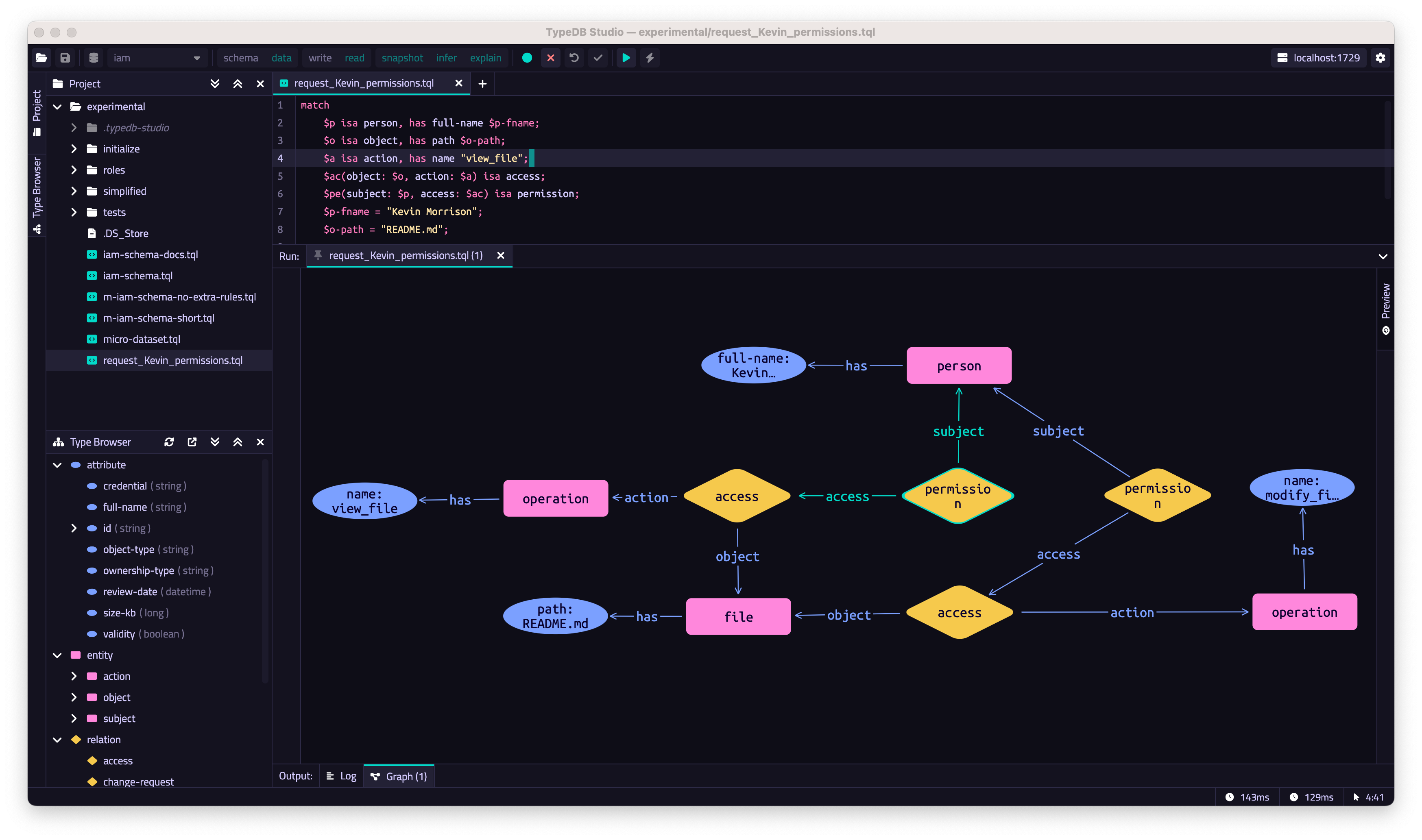The height and width of the screenshot is (840, 1422).
Task: Collapse all in Type Browser
Action: pos(238,442)
